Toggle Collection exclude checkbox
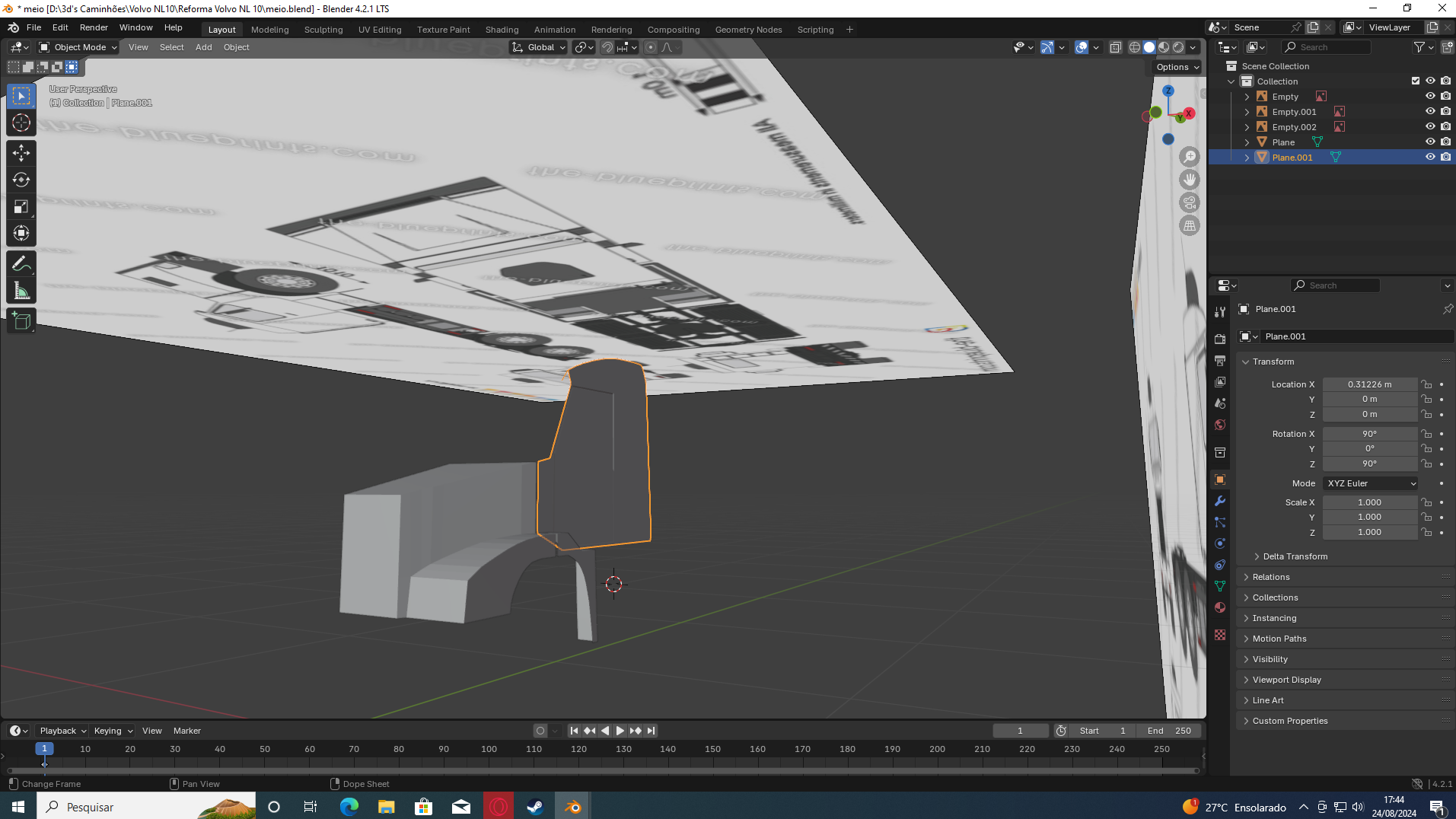The width and height of the screenshot is (1456, 819). click(1416, 81)
